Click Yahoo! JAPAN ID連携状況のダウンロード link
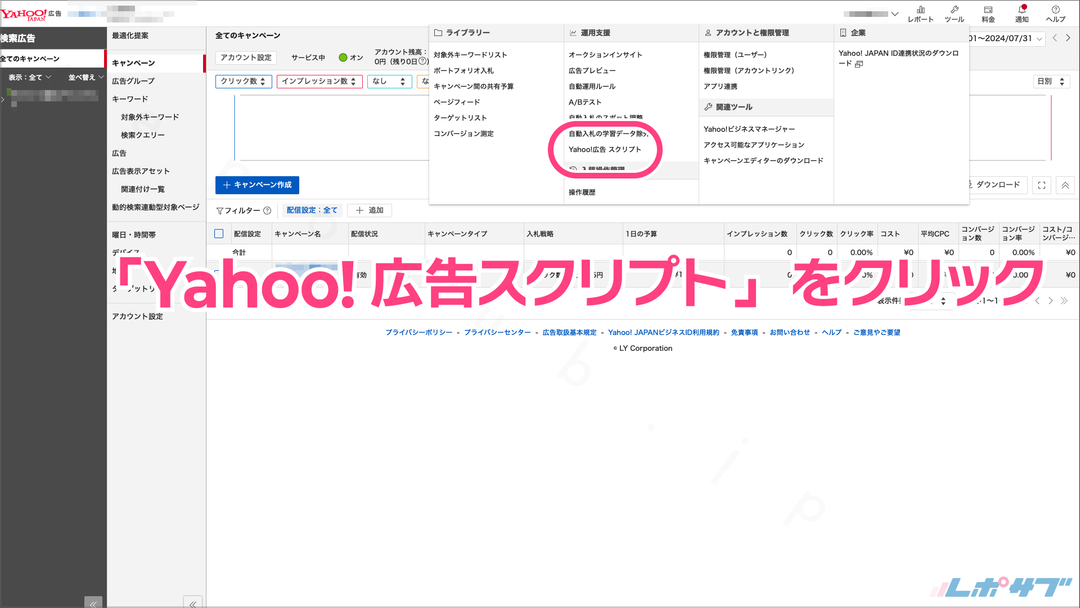 pyautogui.click(x=898, y=59)
